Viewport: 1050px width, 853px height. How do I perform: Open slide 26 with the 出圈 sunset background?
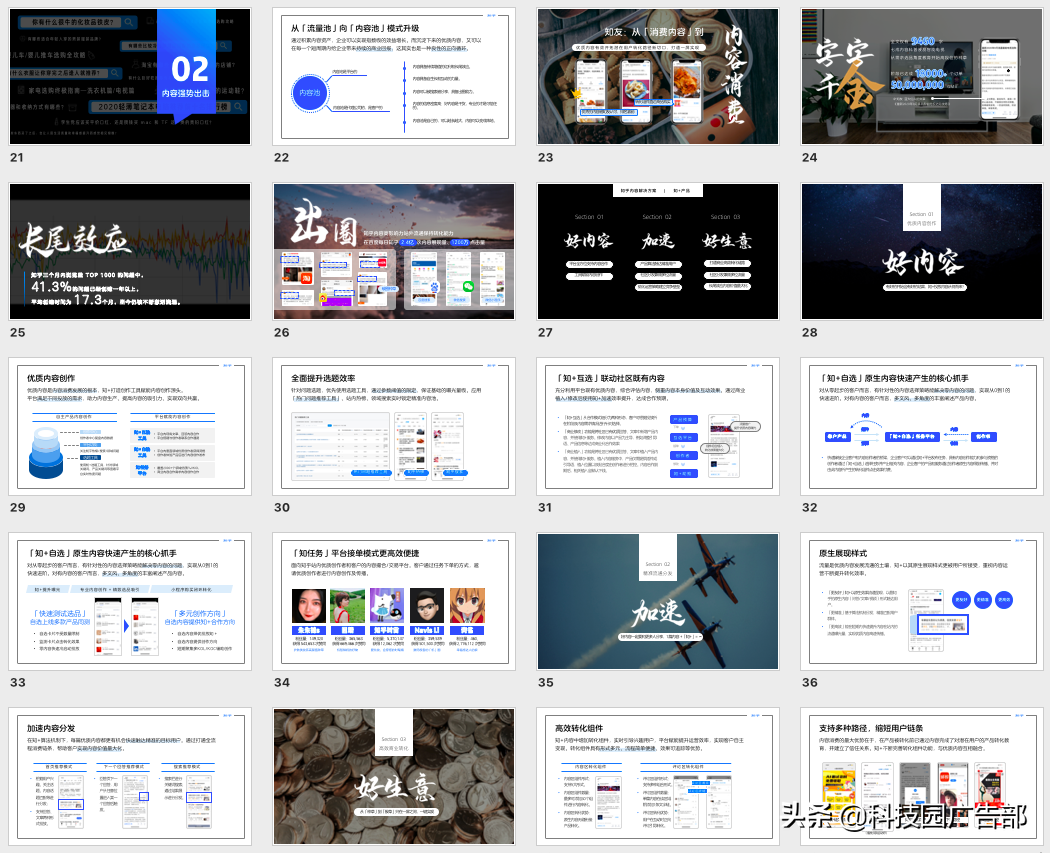(x=394, y=251)
